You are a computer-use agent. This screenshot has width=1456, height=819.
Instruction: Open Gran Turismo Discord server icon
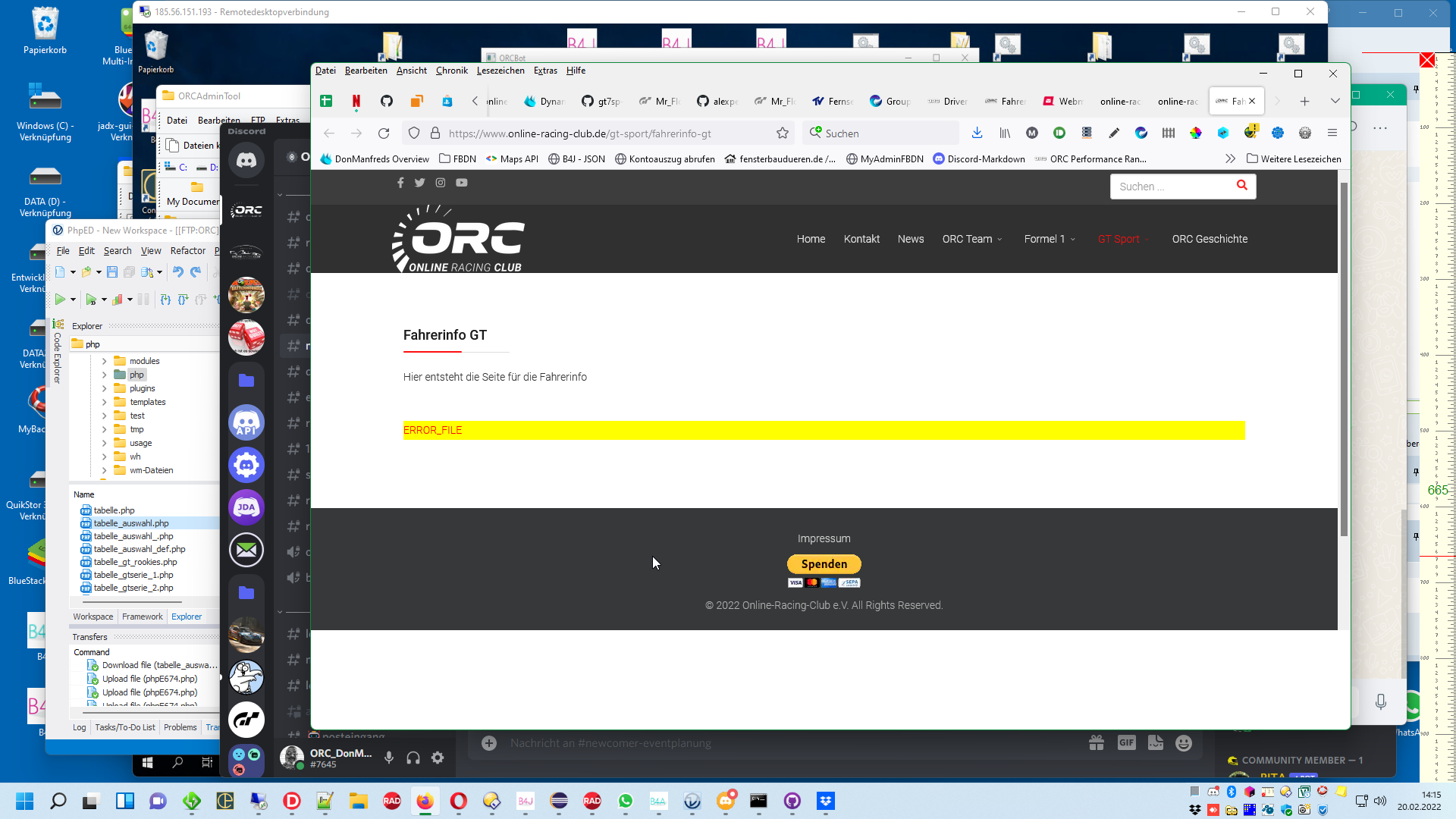[x=246, y=720]
